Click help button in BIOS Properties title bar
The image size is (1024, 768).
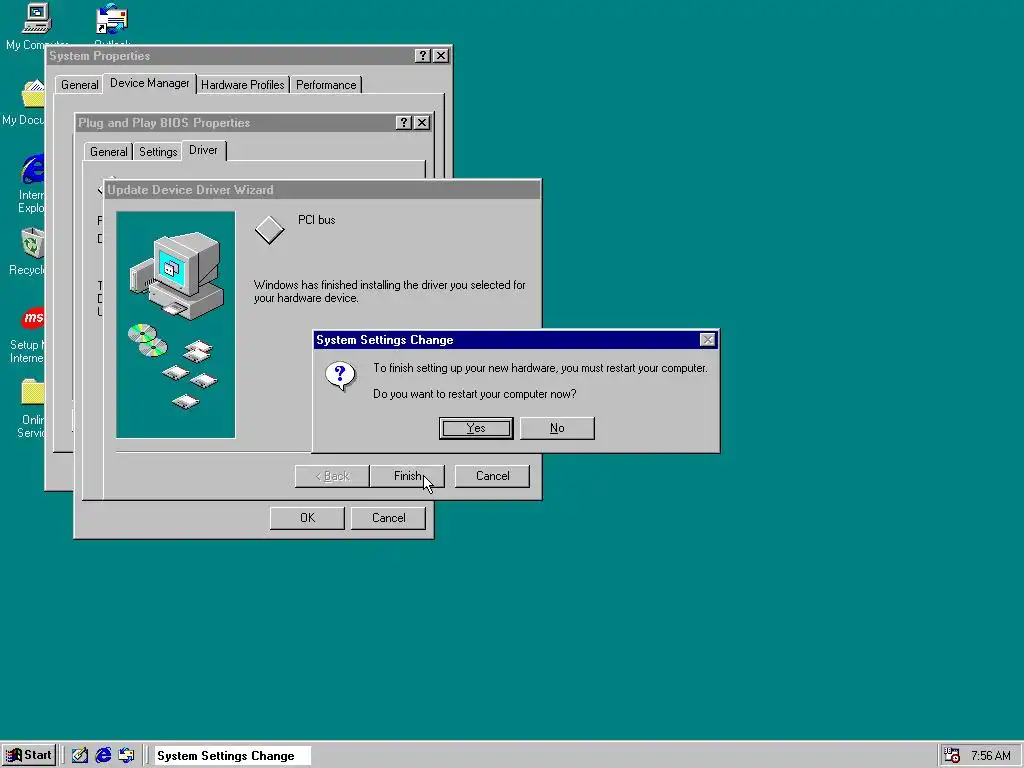tap(404, 123)
